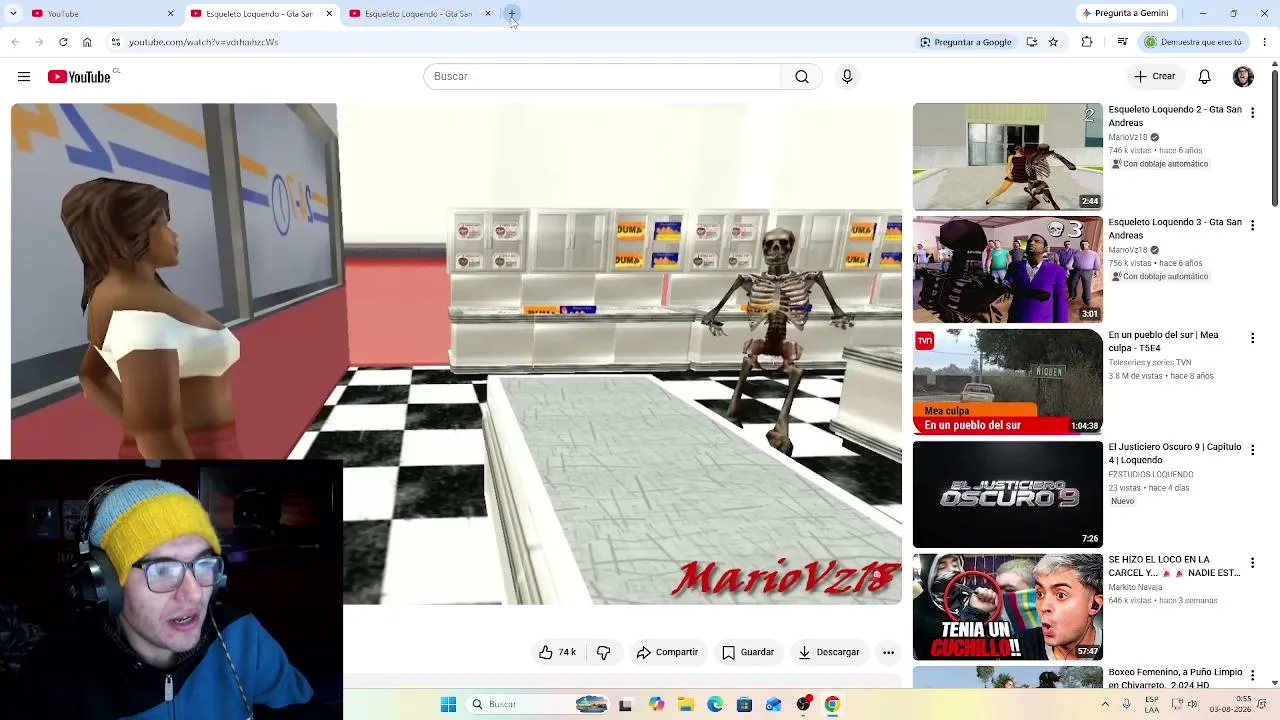Click Preguntar a Google lens button
The image size is (1280, 720).
(966, 42)
